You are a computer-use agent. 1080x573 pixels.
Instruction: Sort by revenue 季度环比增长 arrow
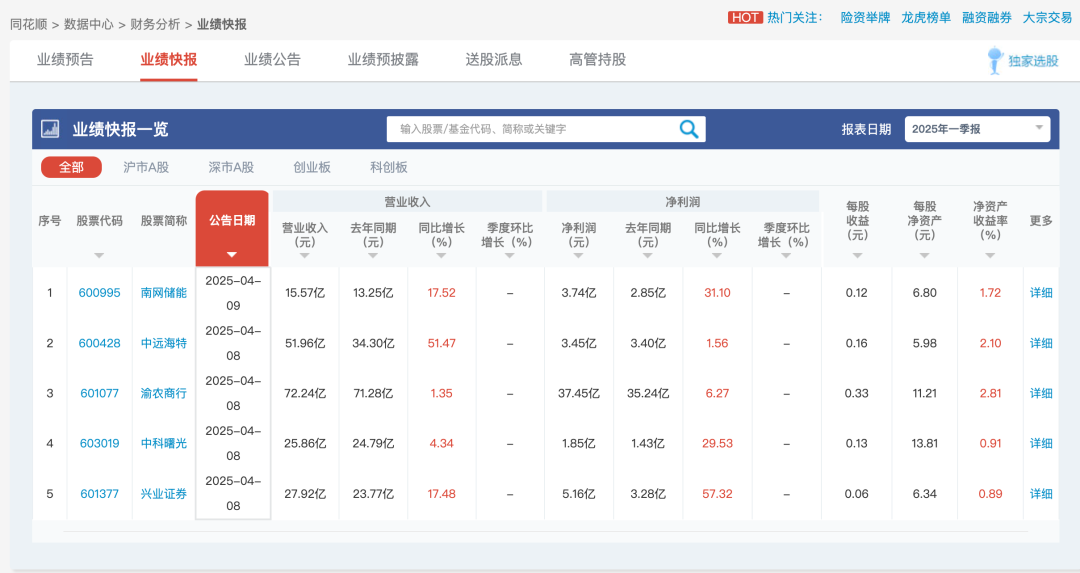510,256
